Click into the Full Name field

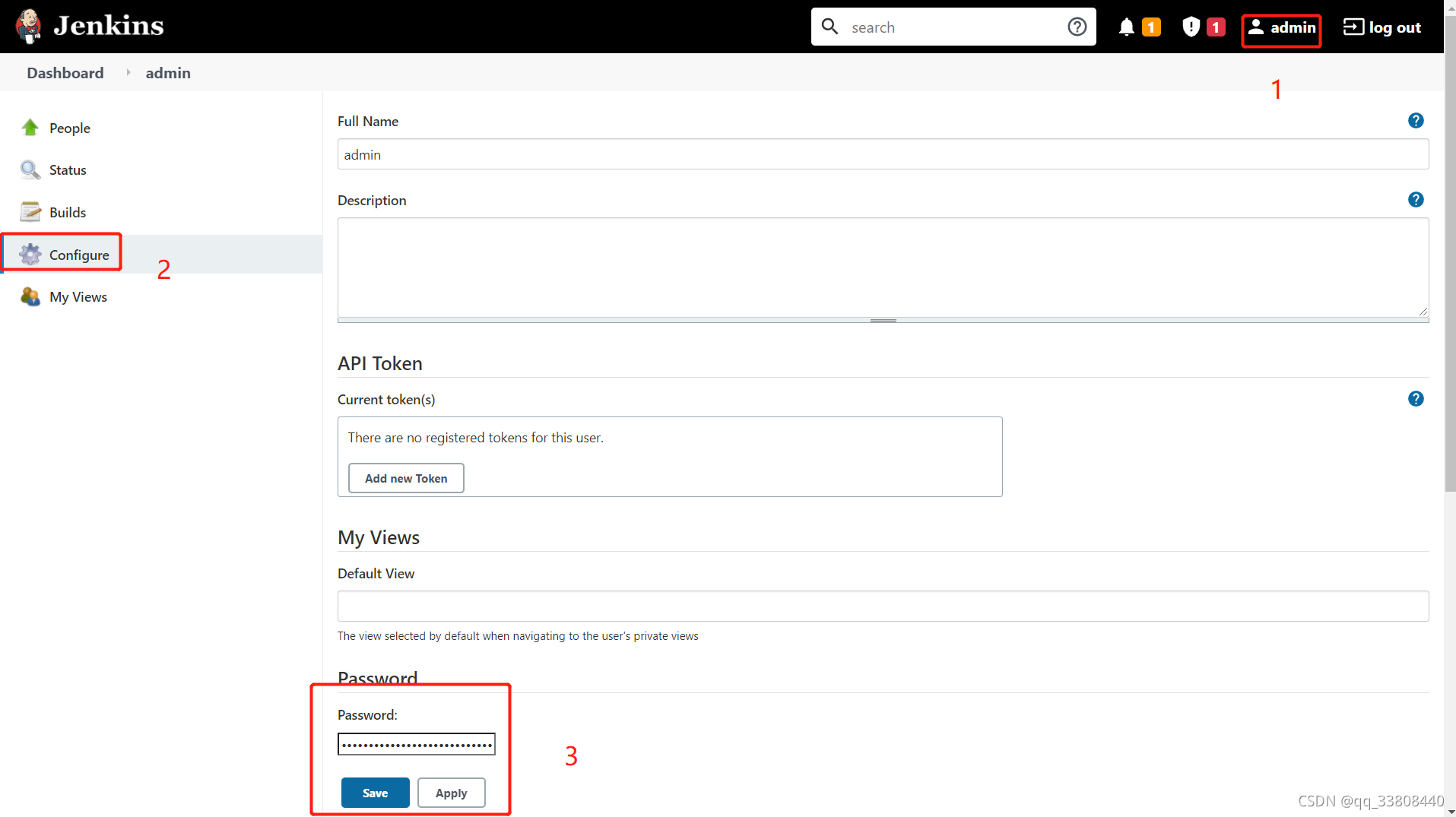click(883, 154)
